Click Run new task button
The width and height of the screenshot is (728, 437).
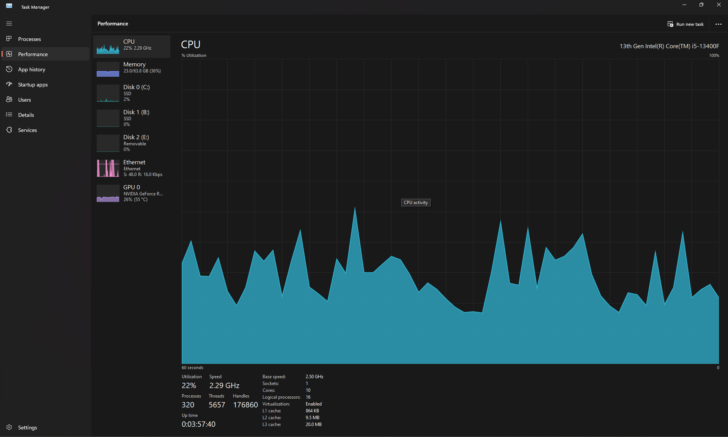tap(686, 23)
